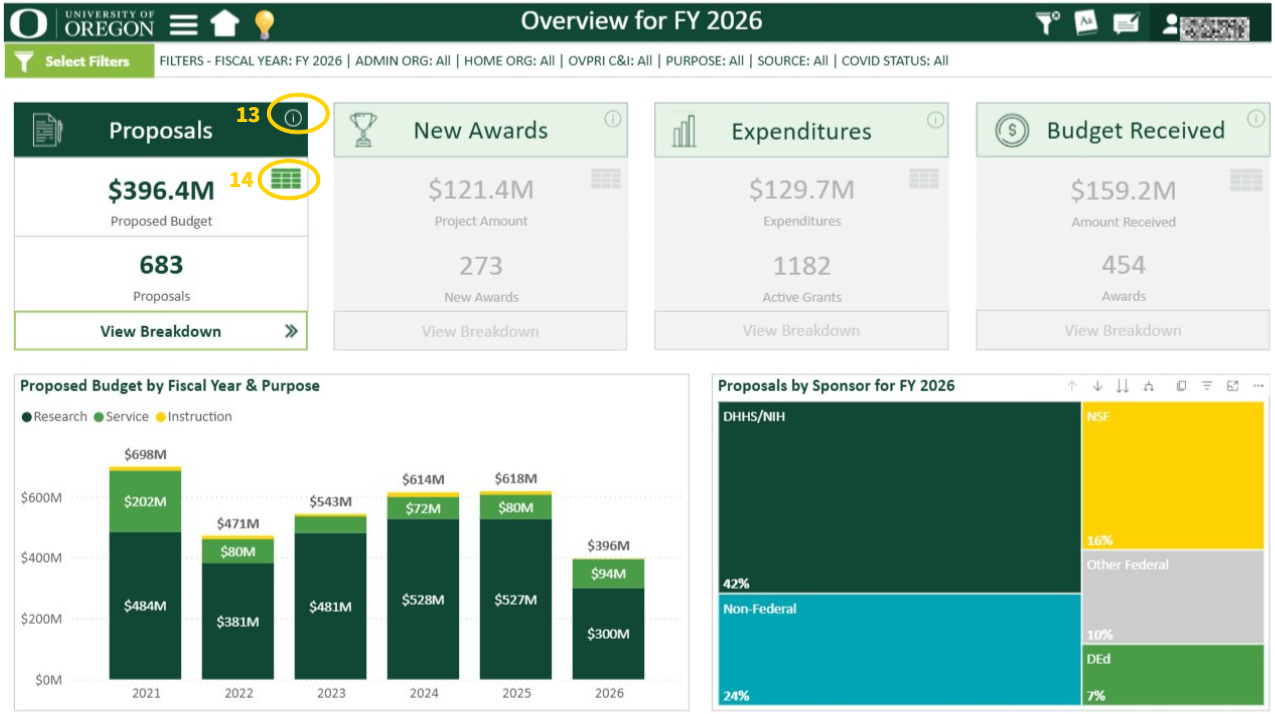Click the treemap drill up arrow
The height and width of the screenshot is (714, 1275).
click(1072, 386)
